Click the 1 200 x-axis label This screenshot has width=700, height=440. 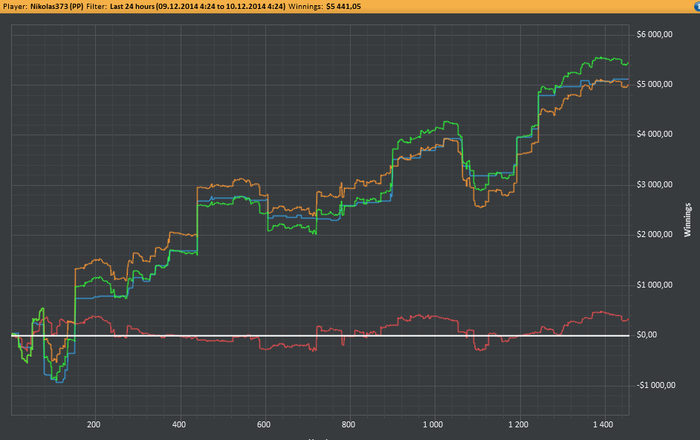click(518, 425)
